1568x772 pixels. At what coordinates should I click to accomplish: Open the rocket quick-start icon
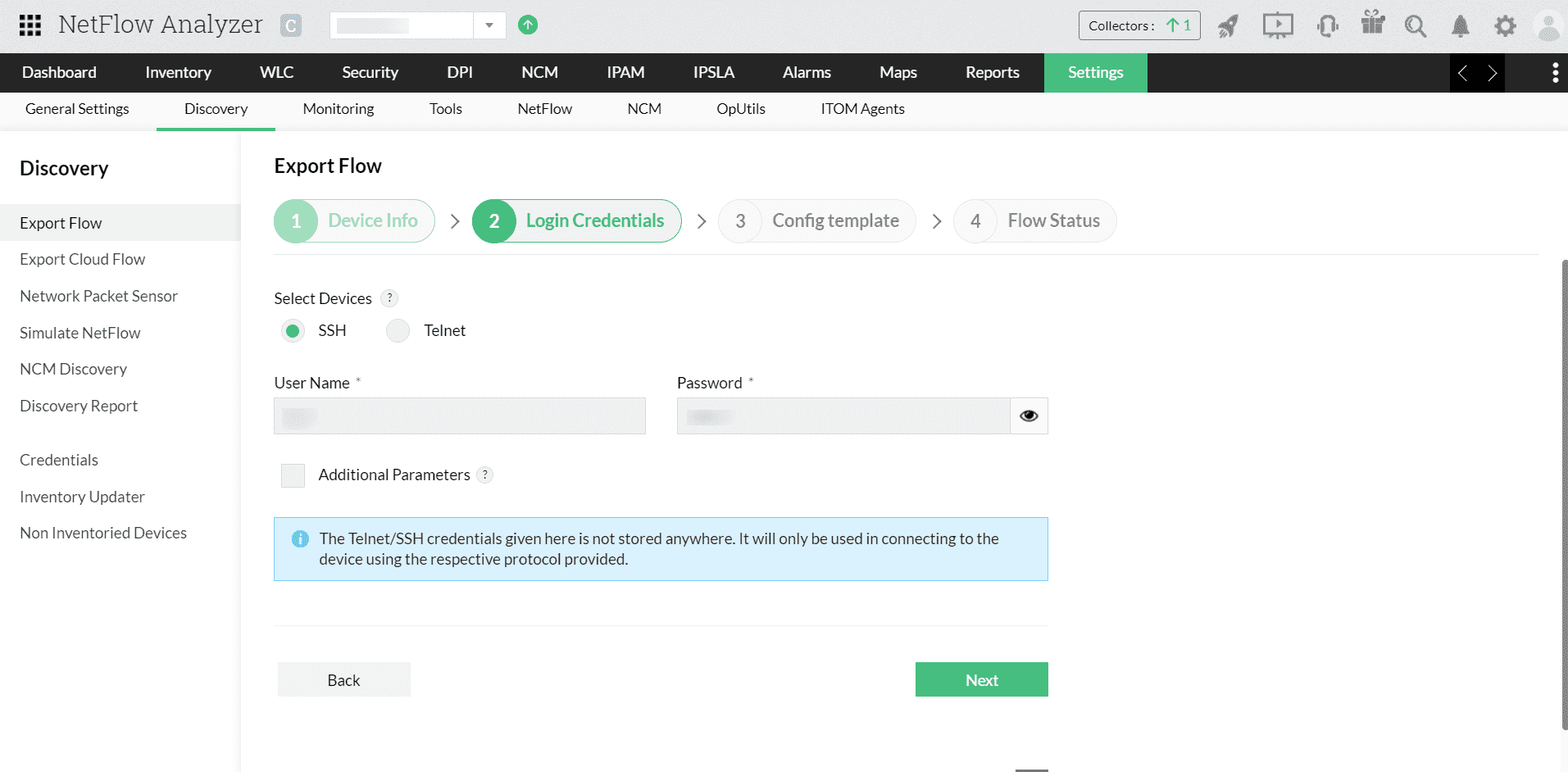click(x=1228, y=26)
